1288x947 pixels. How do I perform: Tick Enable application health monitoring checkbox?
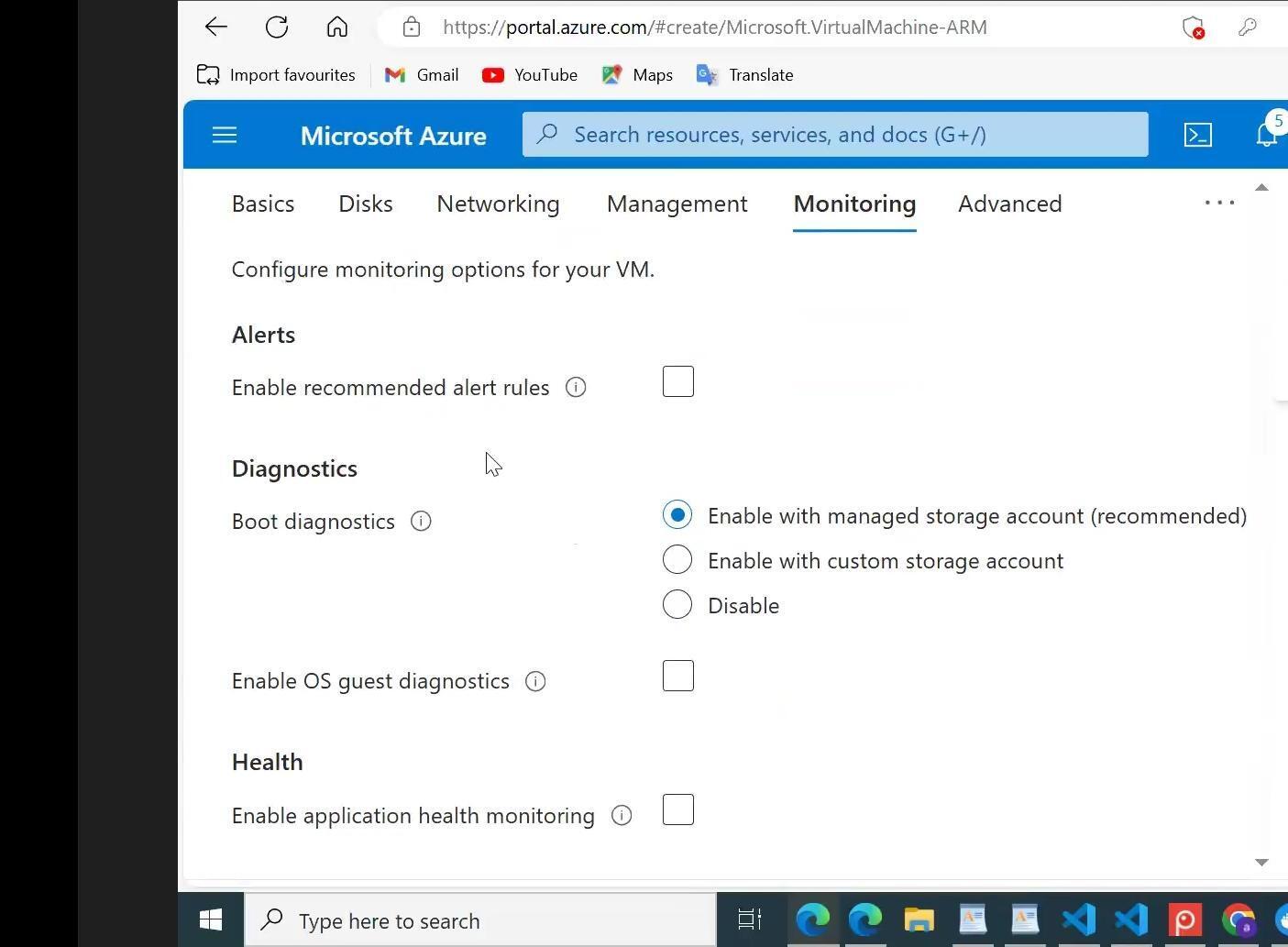(x=678, y=810)
